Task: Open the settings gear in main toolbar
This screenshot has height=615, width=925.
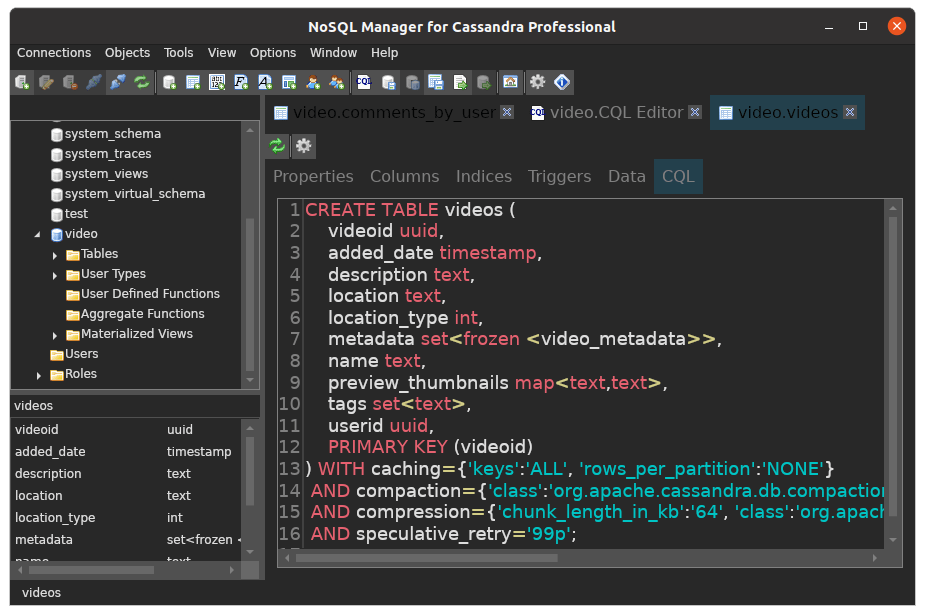Action: point(538,82)
